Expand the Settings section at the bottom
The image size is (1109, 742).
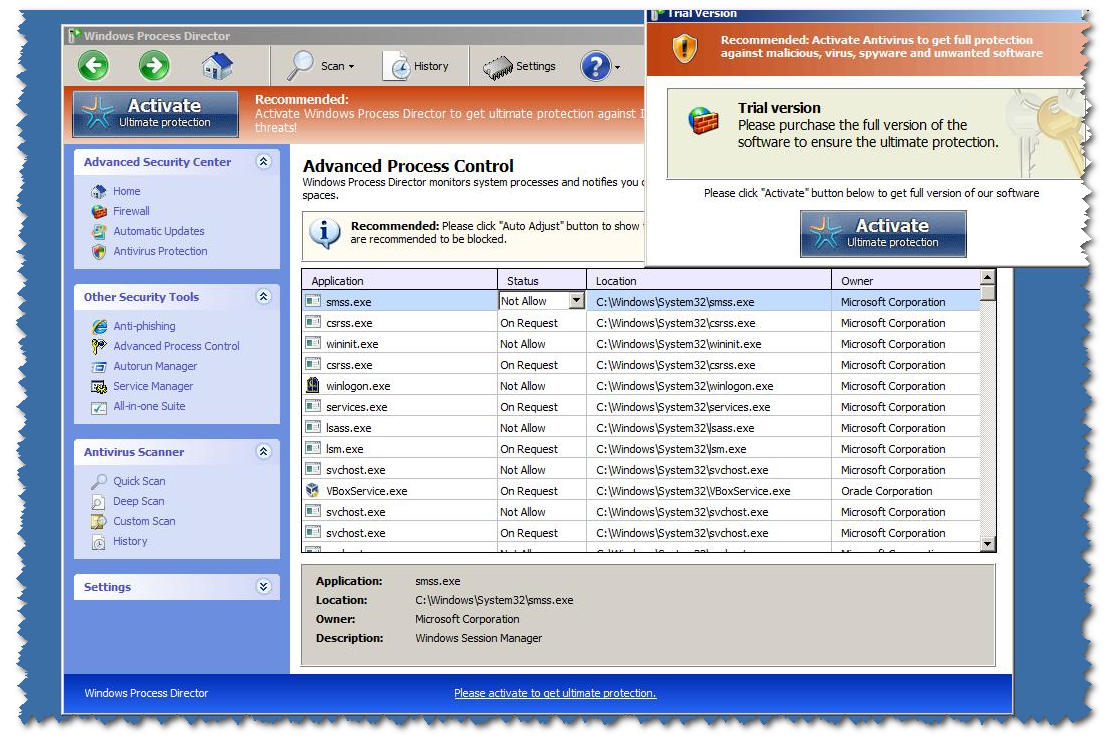pyautogui.click(x=264, y=588)
